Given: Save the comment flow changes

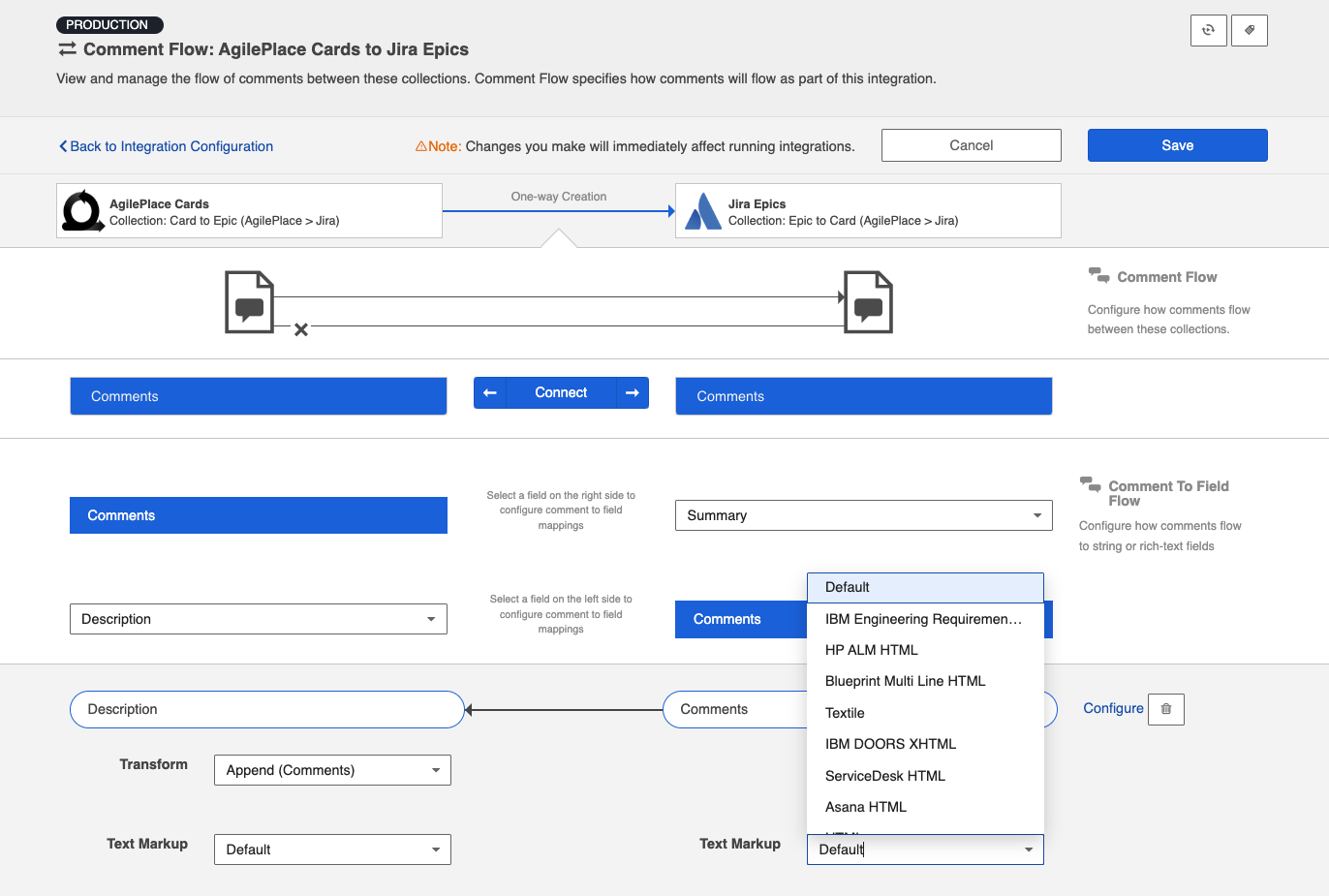Looking at the screenshot, I should (x=1178, y=145).
